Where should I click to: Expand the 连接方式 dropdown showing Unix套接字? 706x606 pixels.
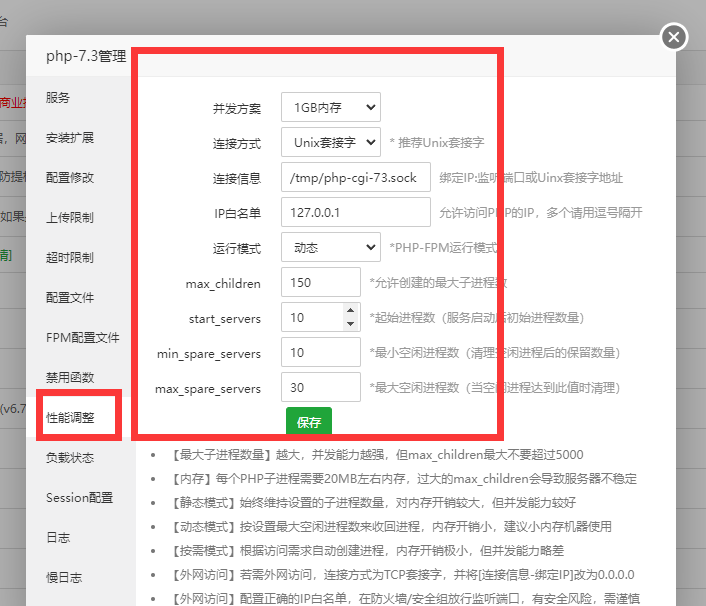coord(331,142)
